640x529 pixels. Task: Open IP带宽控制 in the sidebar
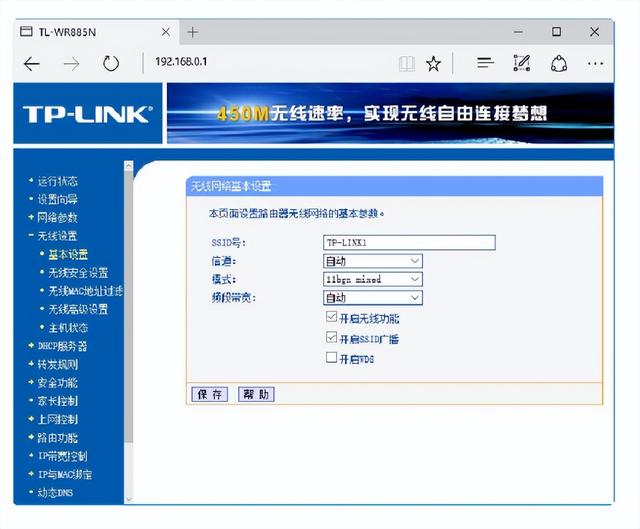tap(62, 456)
